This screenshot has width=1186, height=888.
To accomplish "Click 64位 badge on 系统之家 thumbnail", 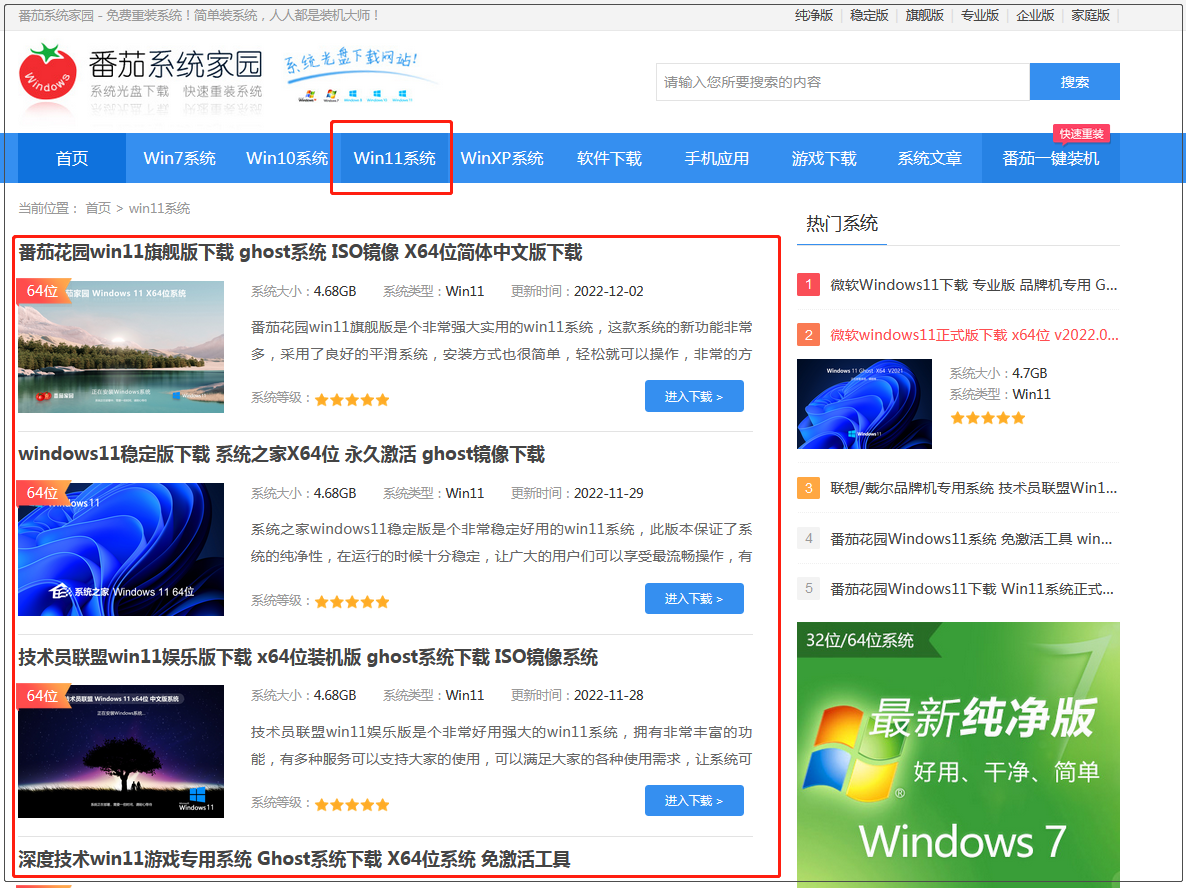I will point(42,493).
